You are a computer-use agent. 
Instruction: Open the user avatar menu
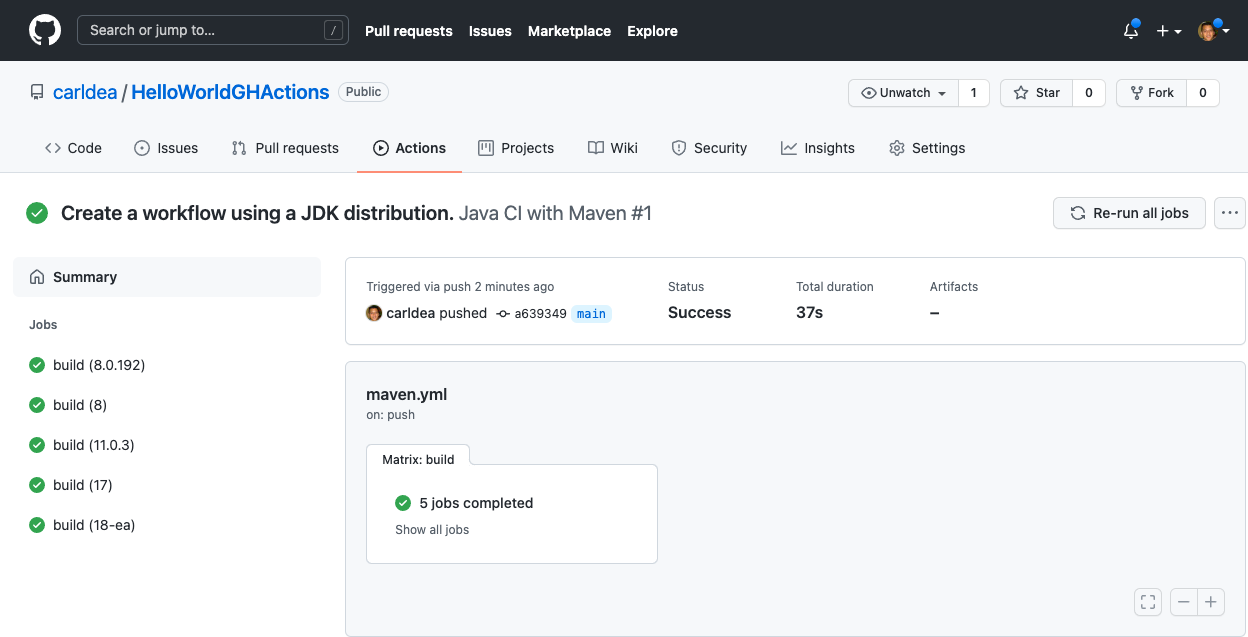coord(1212,31)
